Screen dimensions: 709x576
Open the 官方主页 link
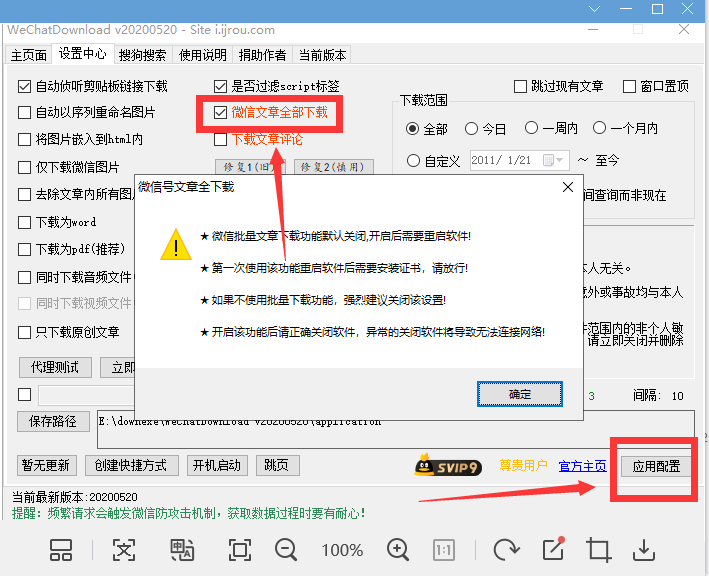coord(582,466)
